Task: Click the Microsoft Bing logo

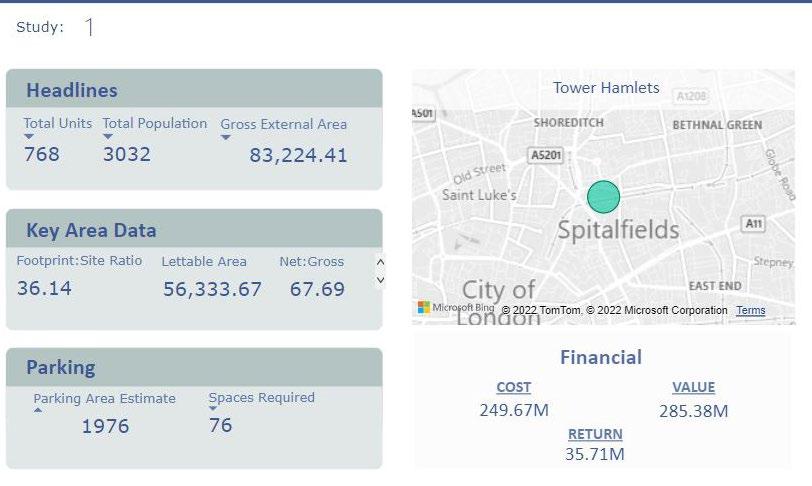Action: [455, 308]
